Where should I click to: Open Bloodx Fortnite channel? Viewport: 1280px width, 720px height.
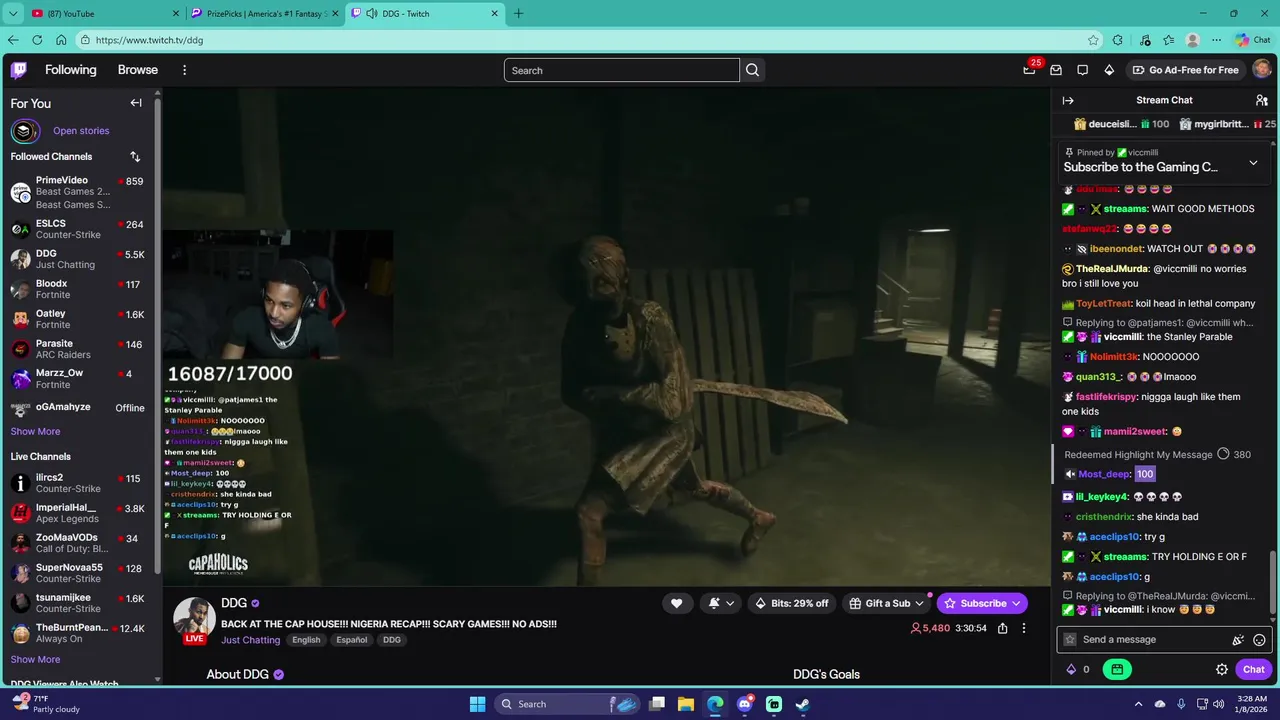[x=79, y=289]
